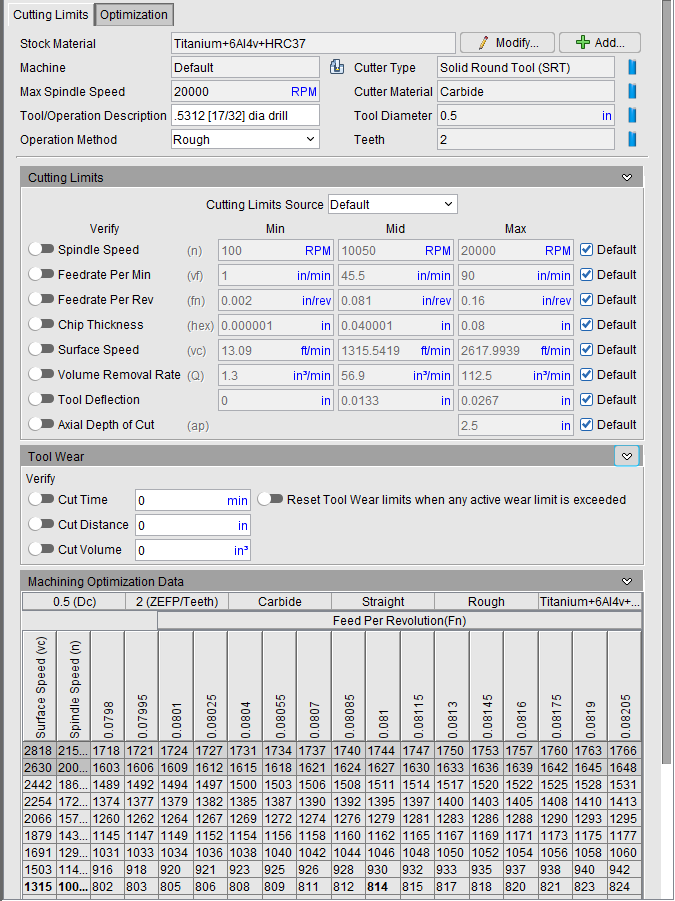This screenshot has width=675, height=901.
Task: Open the Cutting Limits Source dropdown
Action: pos(392,205)
